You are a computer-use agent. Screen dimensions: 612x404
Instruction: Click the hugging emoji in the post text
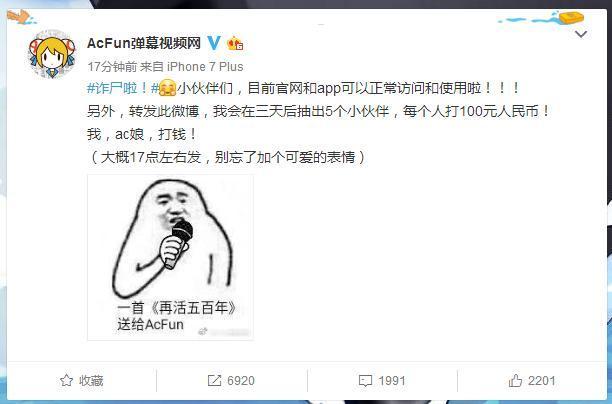click(168, 88)
